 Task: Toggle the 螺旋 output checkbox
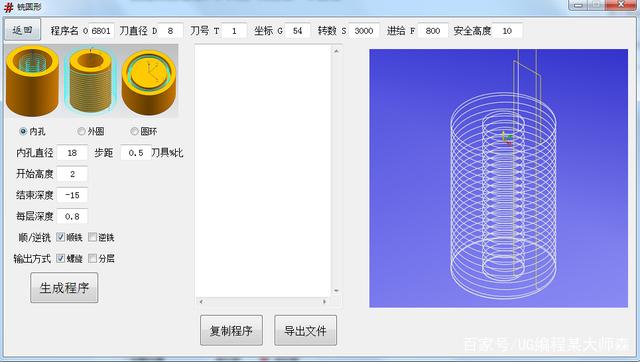[x=60, y=258]
